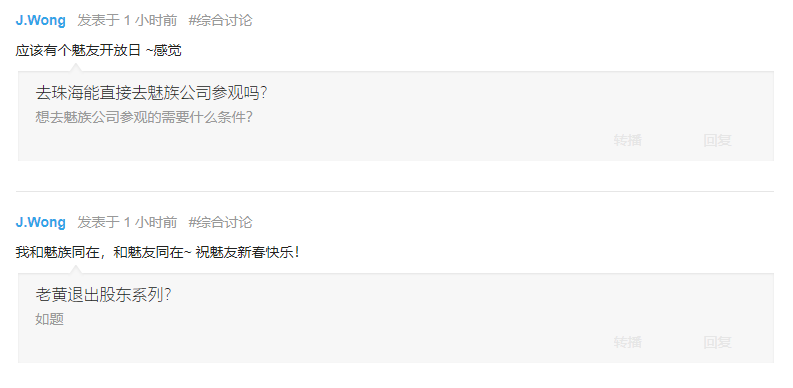Open the thread 老黄退出股东系列?

(103, 295)
